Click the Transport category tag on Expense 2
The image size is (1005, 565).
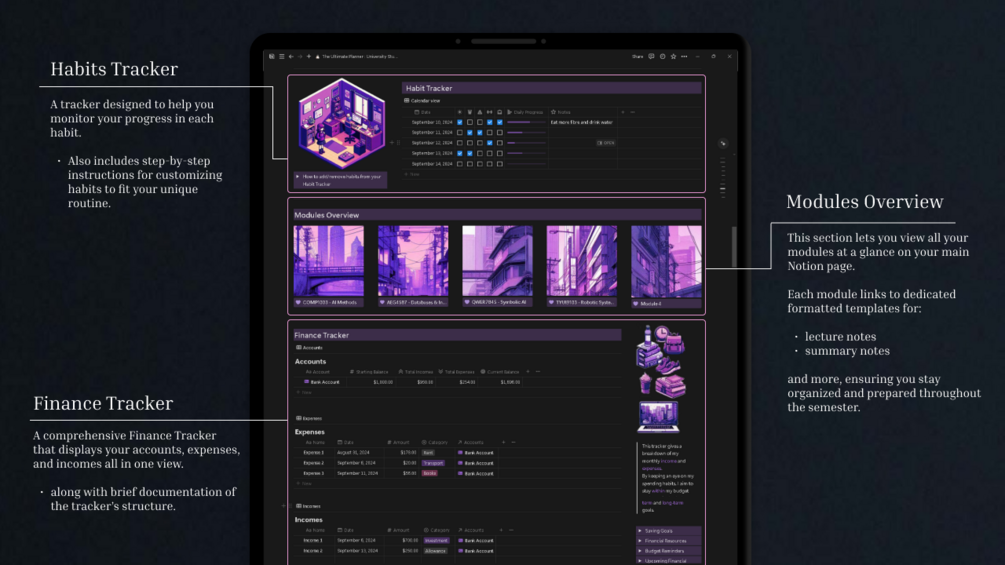(x=433, y=463)
